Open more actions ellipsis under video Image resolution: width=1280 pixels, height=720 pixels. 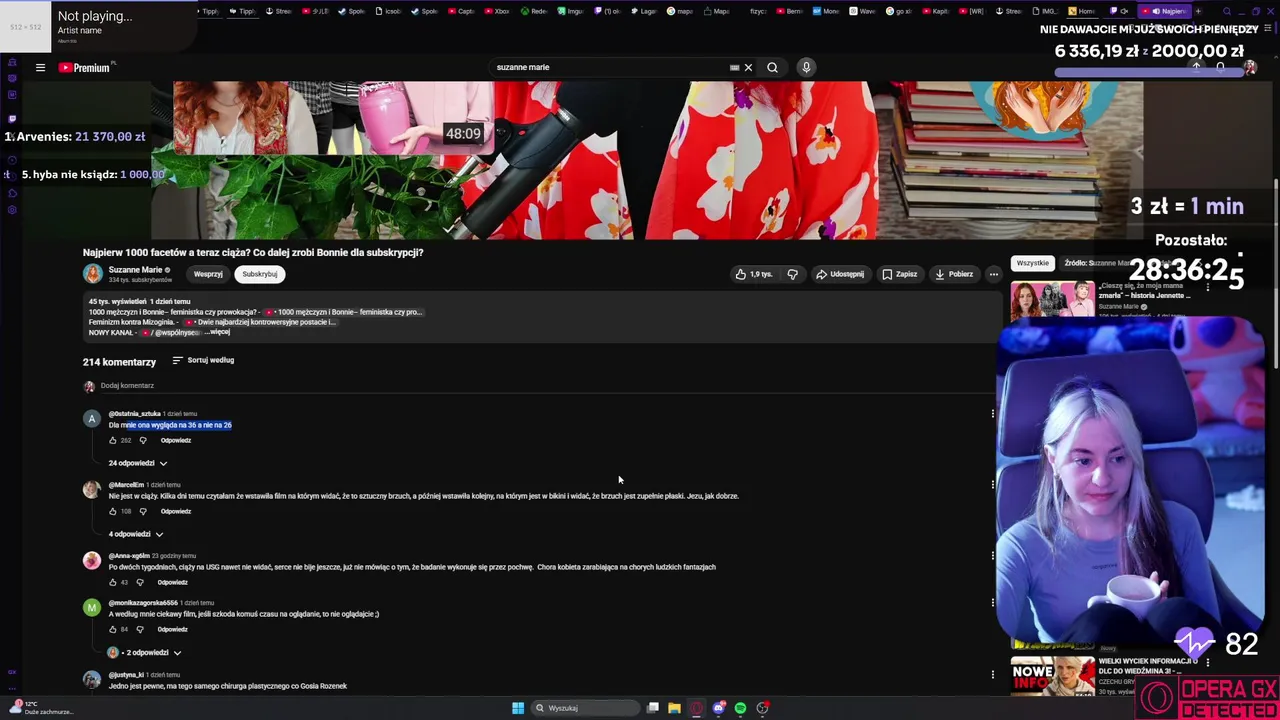pos(993,274)
